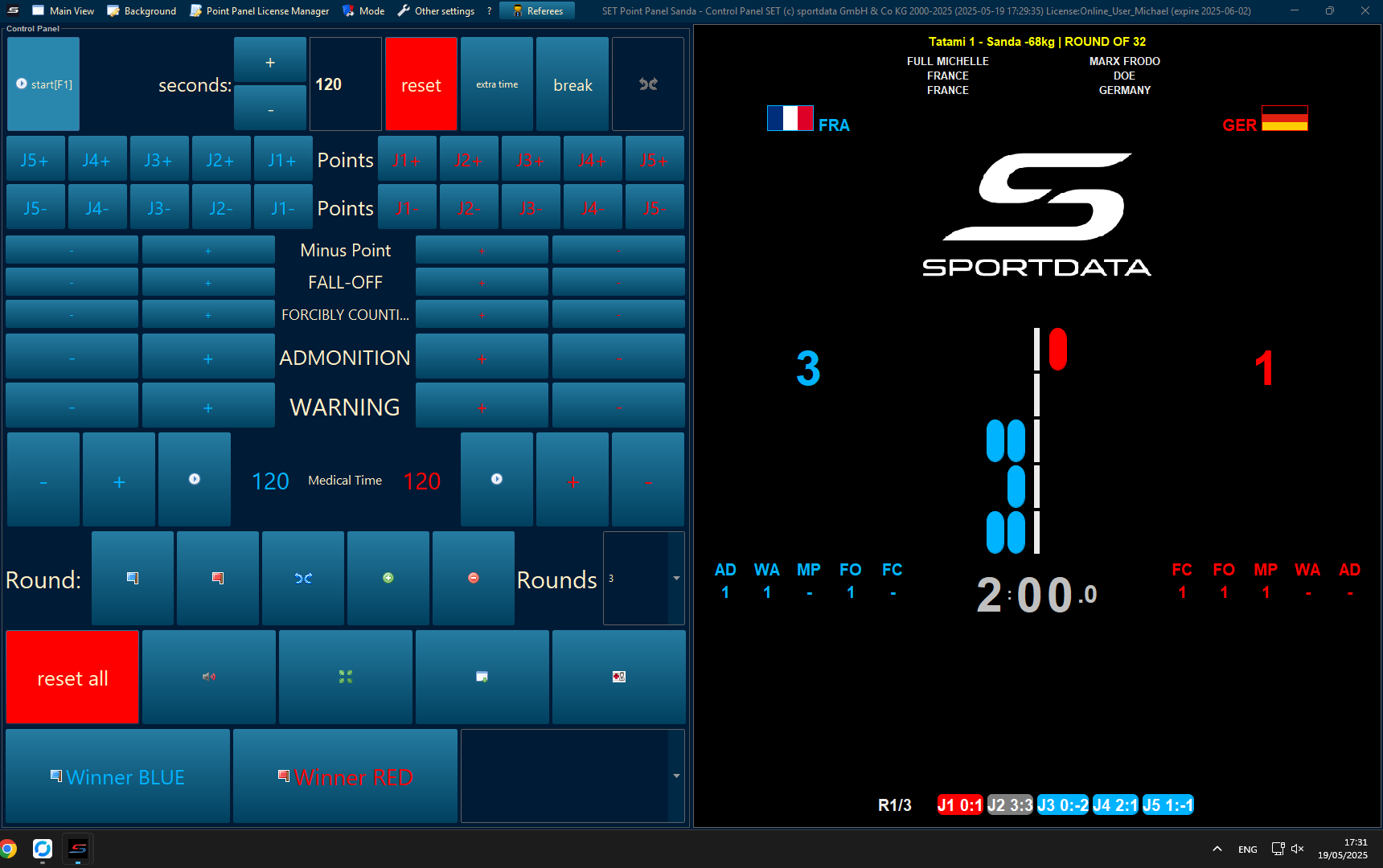Remove red FALL-OFF with -

point(618,282)
